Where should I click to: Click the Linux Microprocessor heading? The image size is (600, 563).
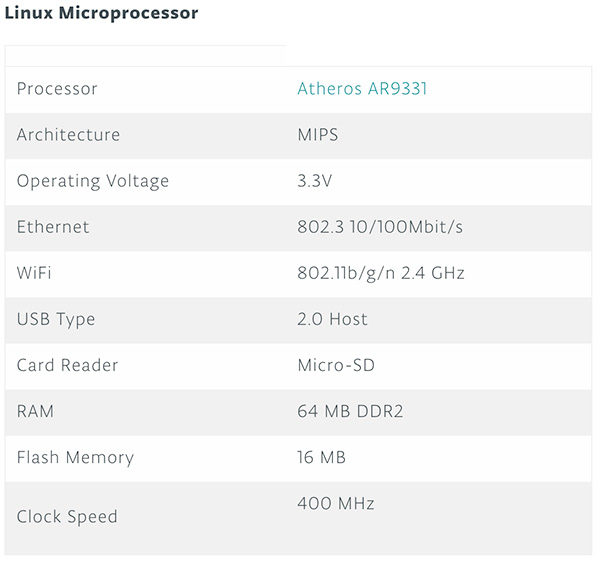[x=101, y=14]
